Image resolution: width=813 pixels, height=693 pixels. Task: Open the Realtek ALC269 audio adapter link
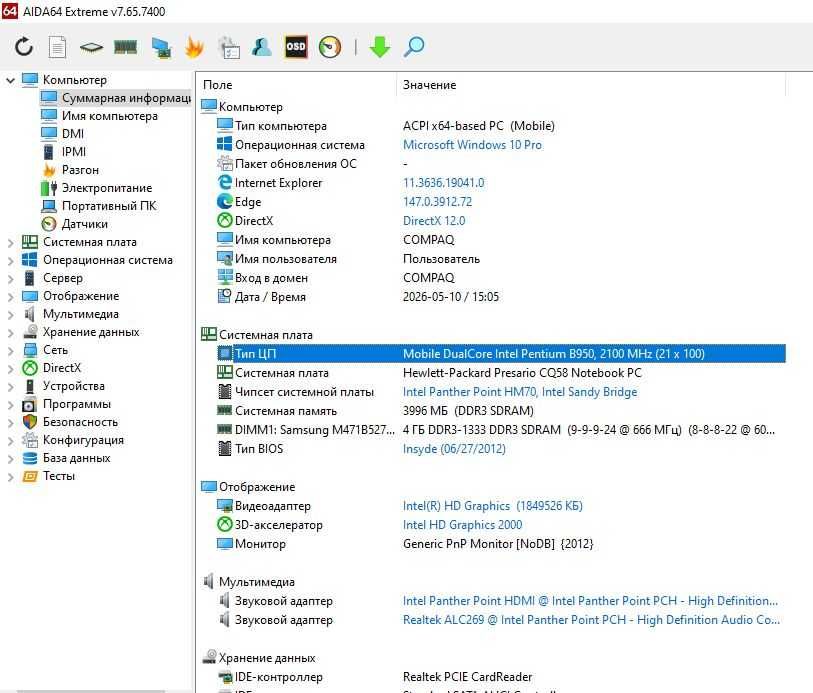coord(591,620)
